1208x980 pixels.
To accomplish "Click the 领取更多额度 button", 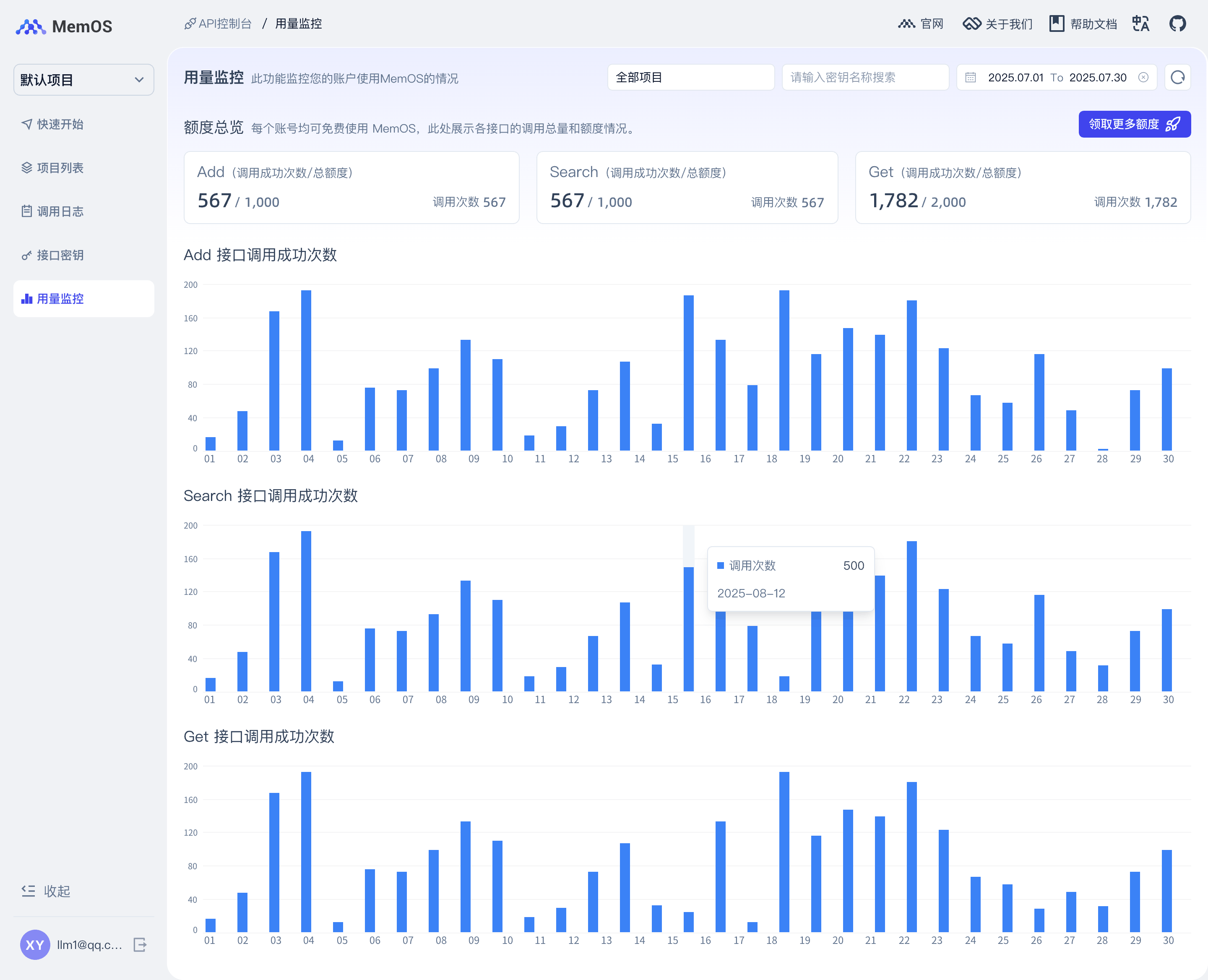I will coord(1134,124).
